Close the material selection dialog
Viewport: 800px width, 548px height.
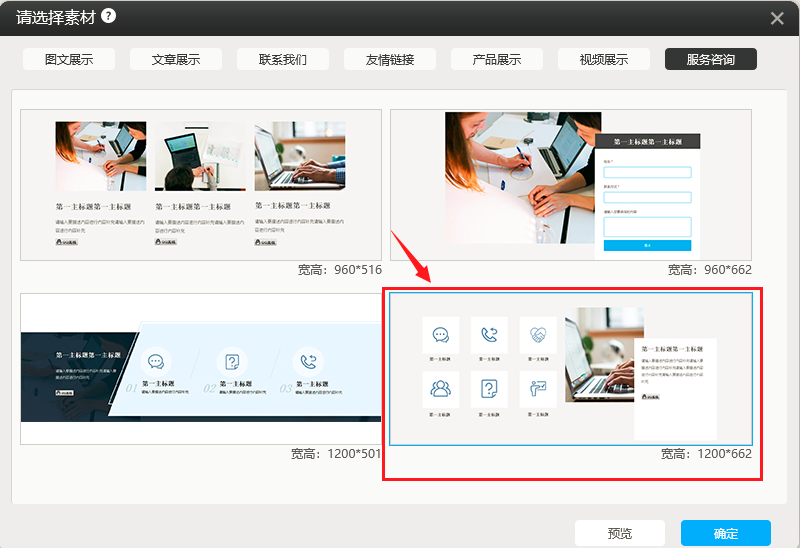pos(777,18)
